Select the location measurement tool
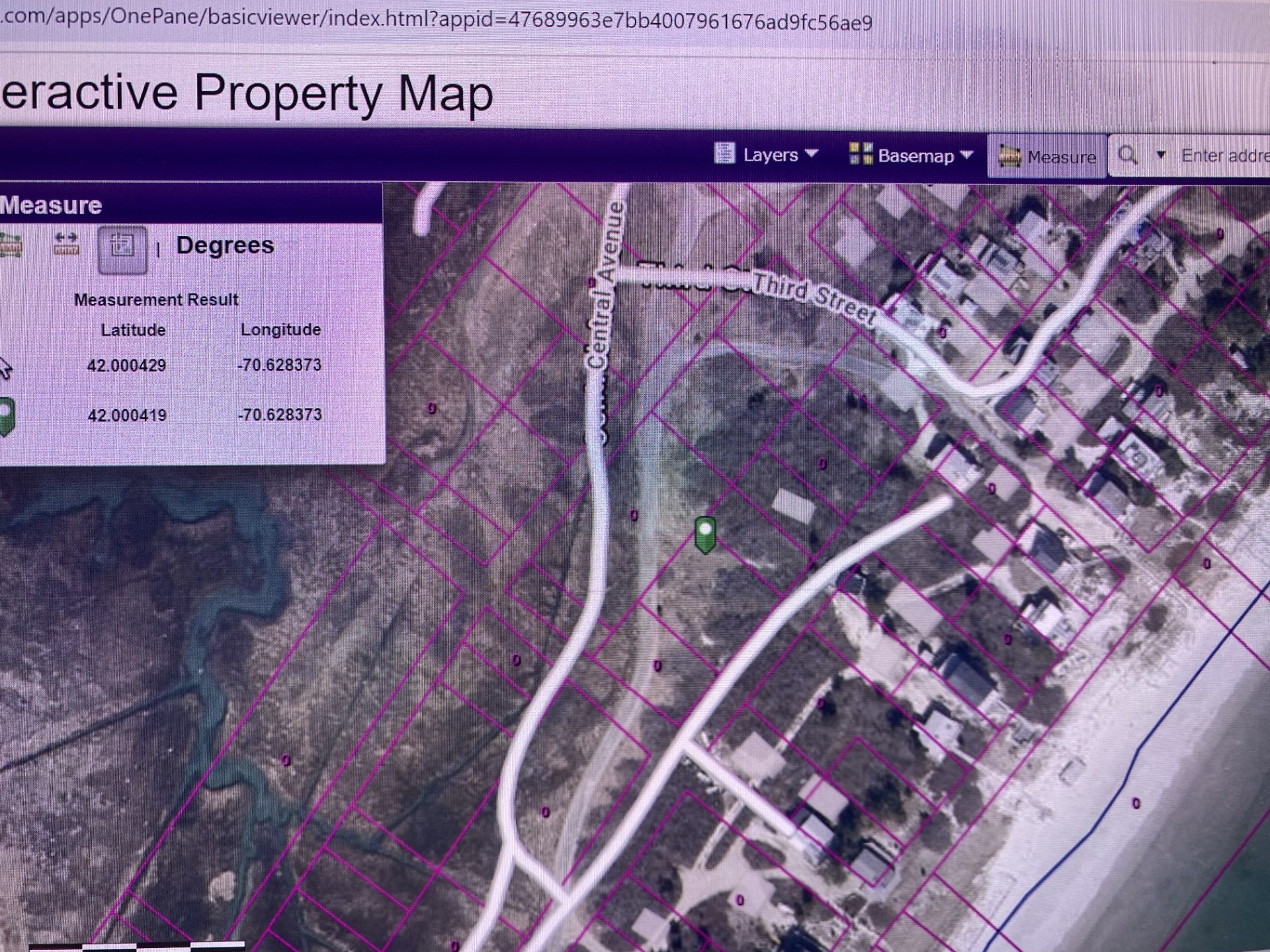This screenshot has height=952, width=1270. coord(122,249)
